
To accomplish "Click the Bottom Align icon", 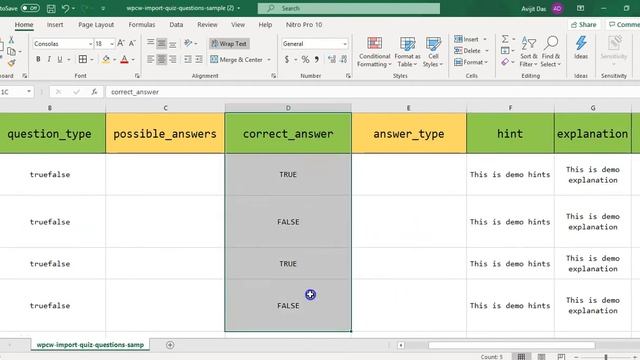I will click(x=173, y=43).
